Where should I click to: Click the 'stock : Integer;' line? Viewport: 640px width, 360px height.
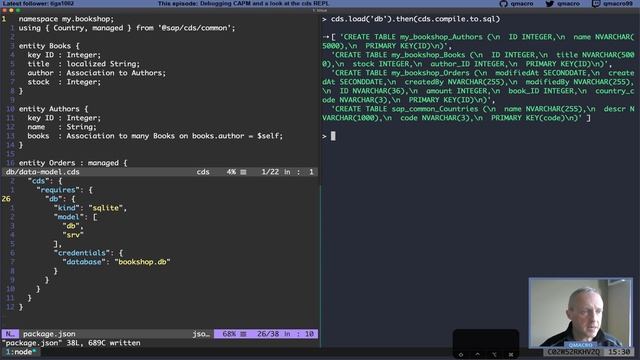[64, 82]
